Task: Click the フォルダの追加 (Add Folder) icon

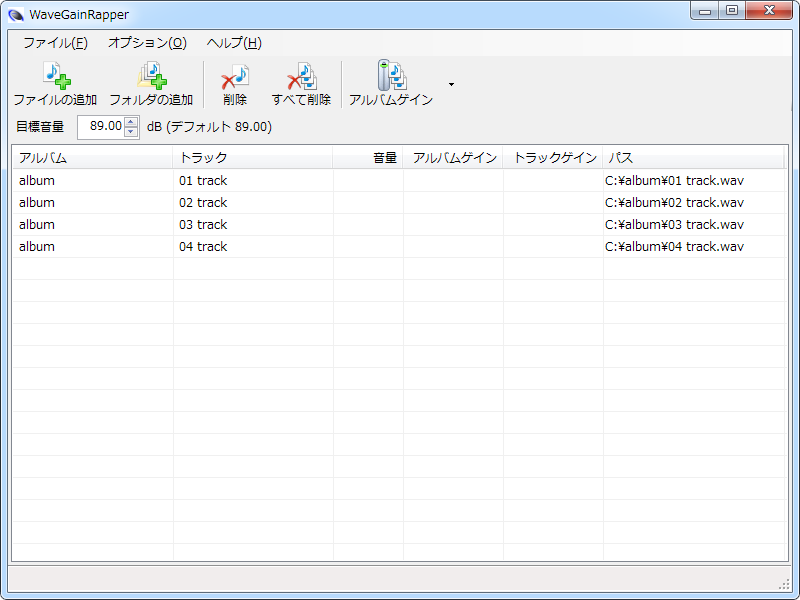Action: tap(151, 77)
